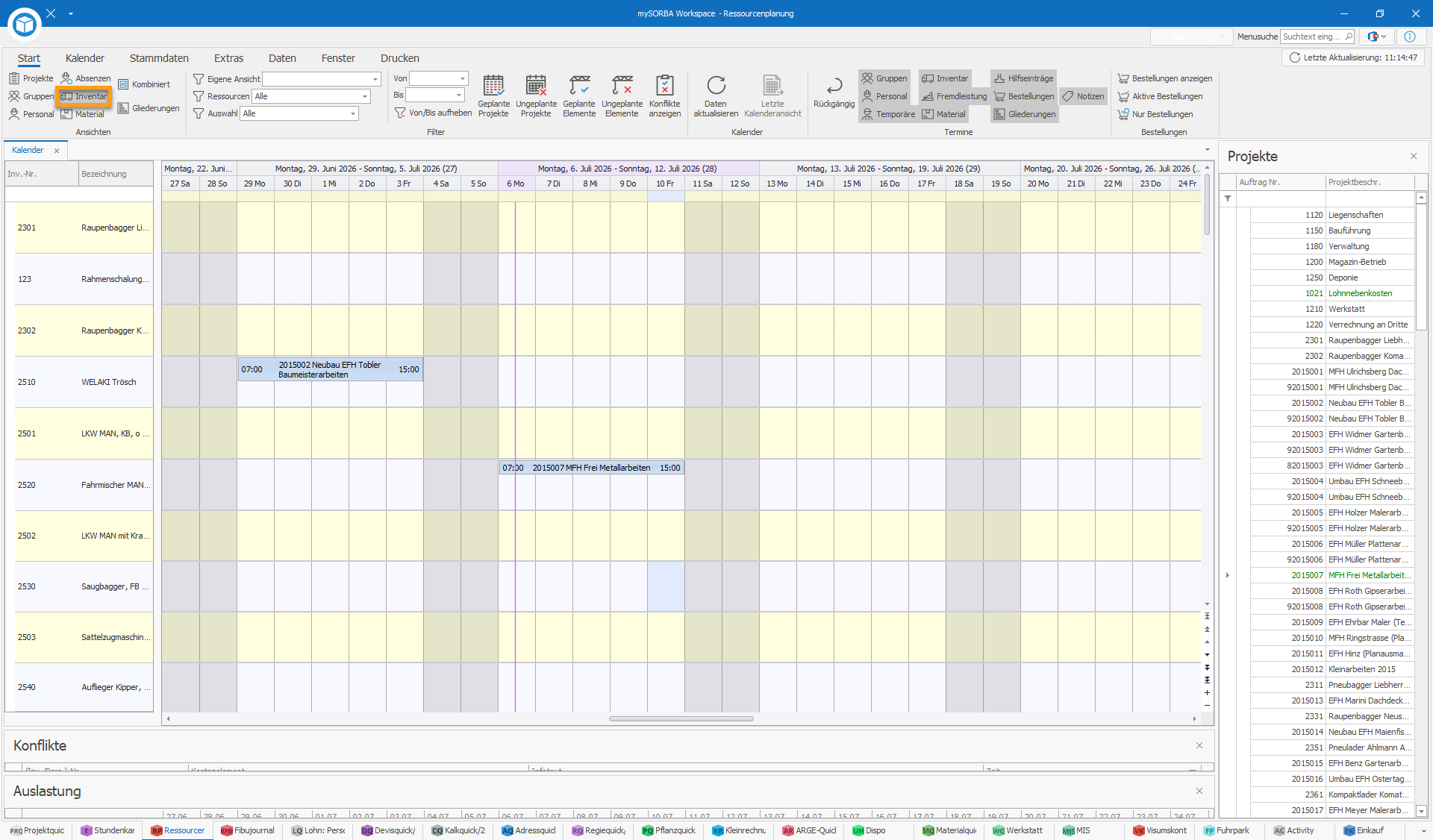Toggle Notizen in Termine
The image size is (1433, 840).
(1083, 96)
